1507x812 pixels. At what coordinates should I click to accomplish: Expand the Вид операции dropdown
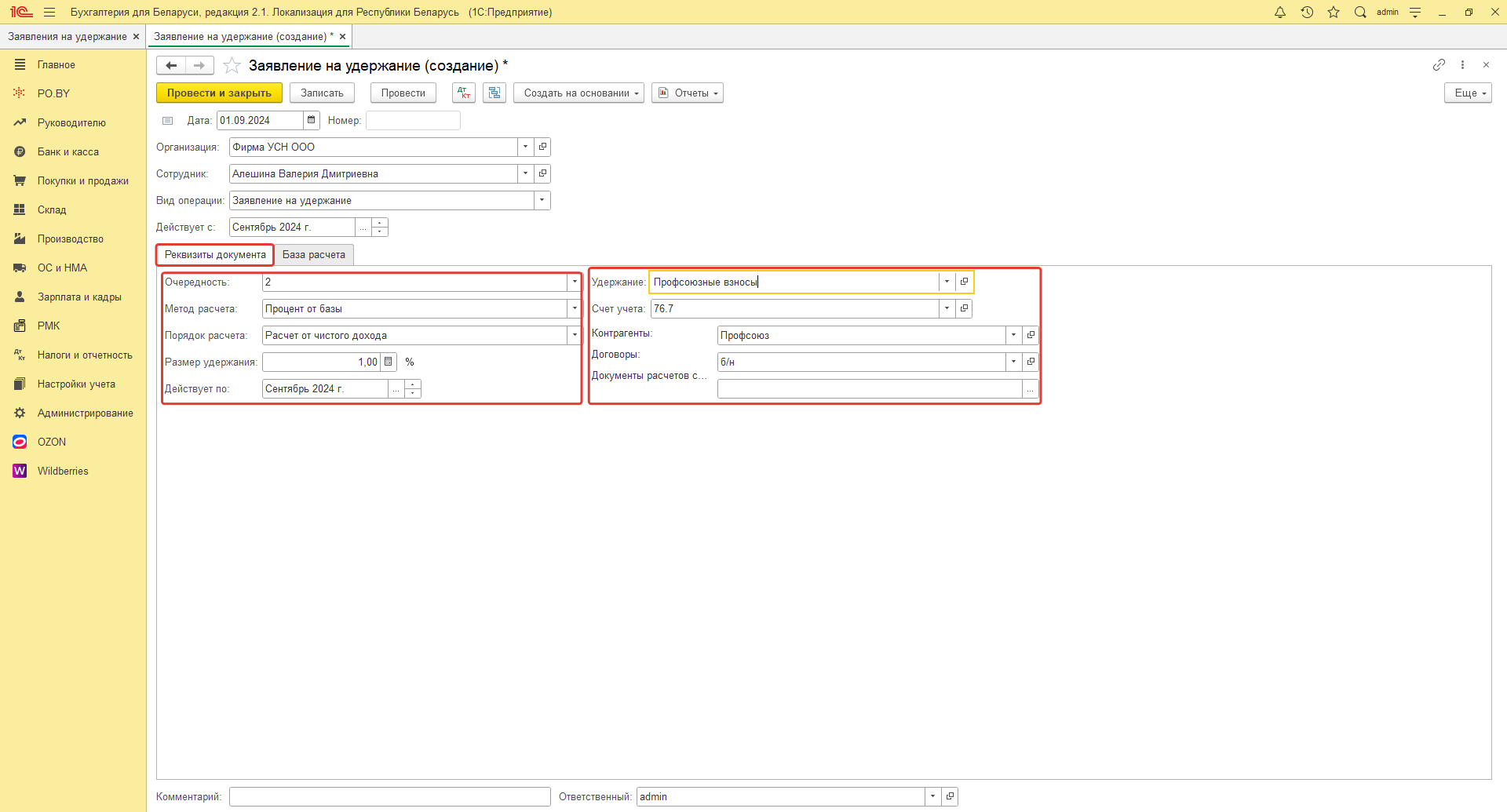coord(542,200)
